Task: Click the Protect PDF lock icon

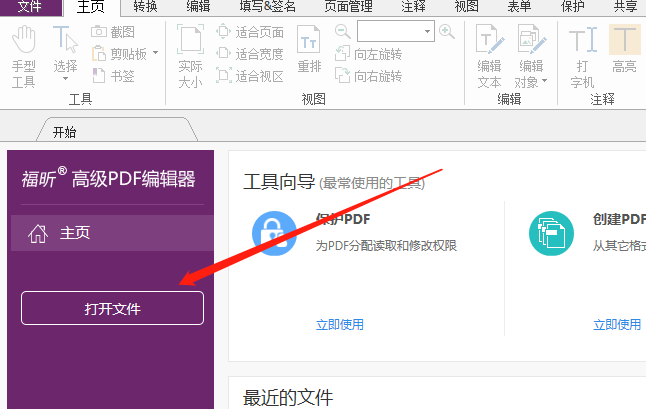Action: pyautogui.click(x=274, y=233)
